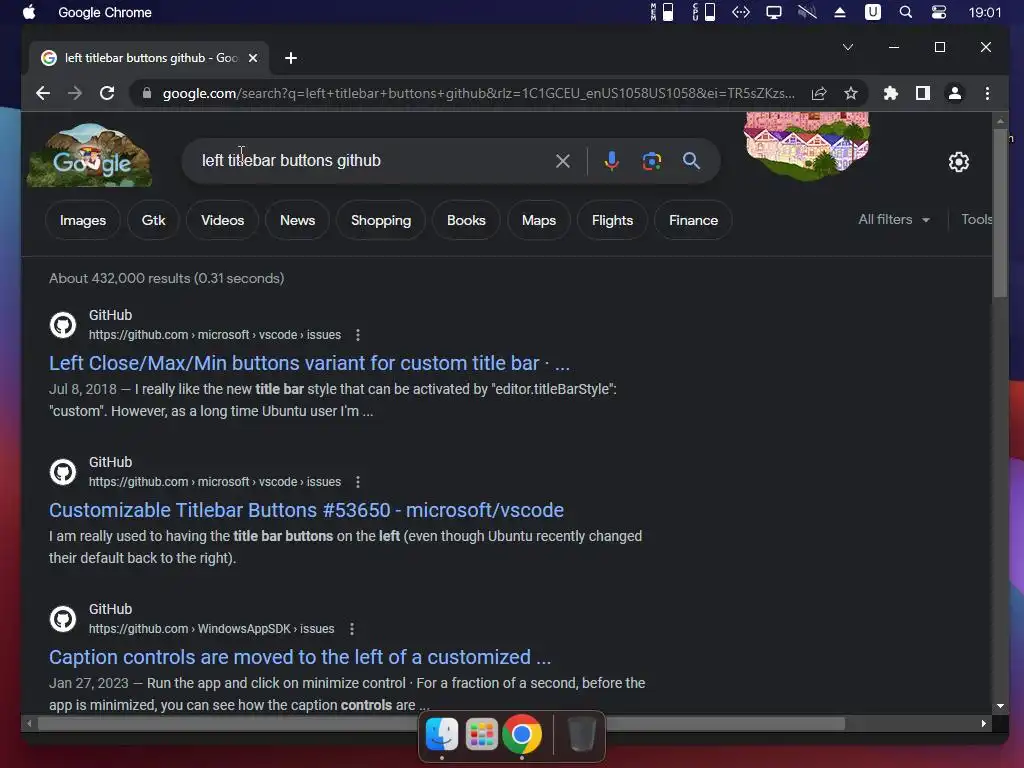Open Shopping results
Image resolution: width=1024 pixels, height=768 pixels.
pos(381,220)
